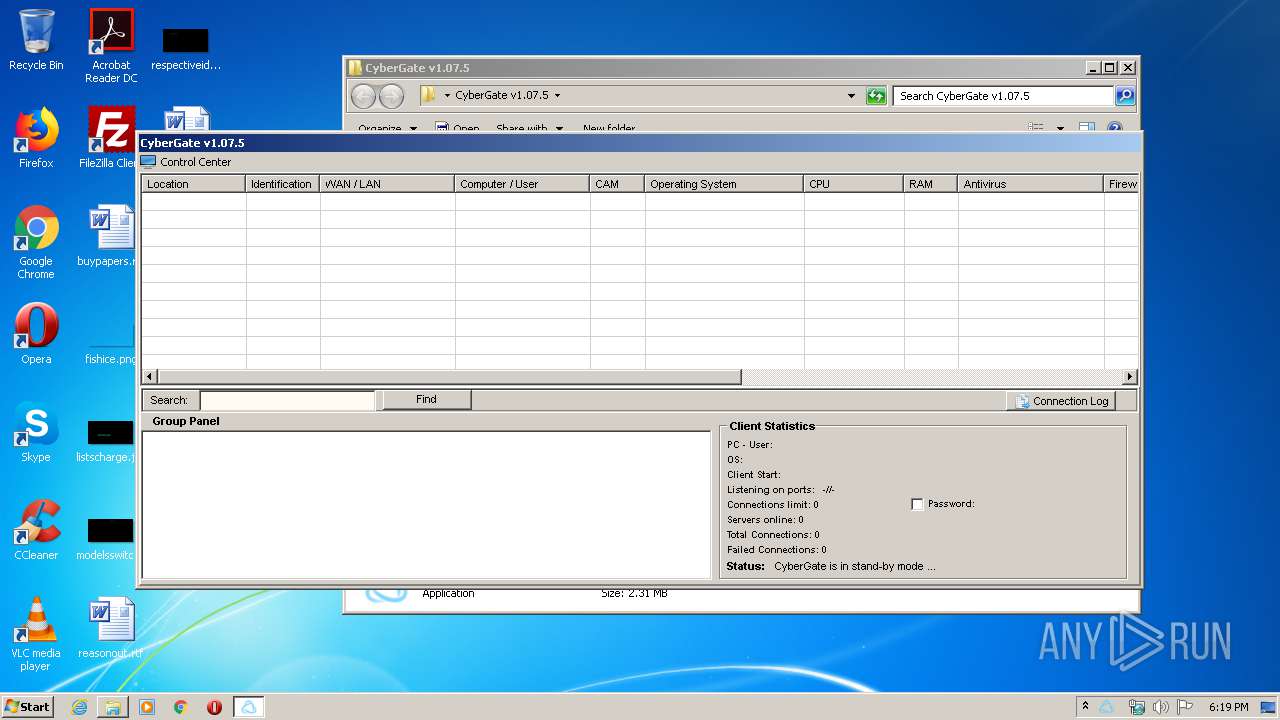Click the Chrome taskbar icon

(x=181, y=707)
